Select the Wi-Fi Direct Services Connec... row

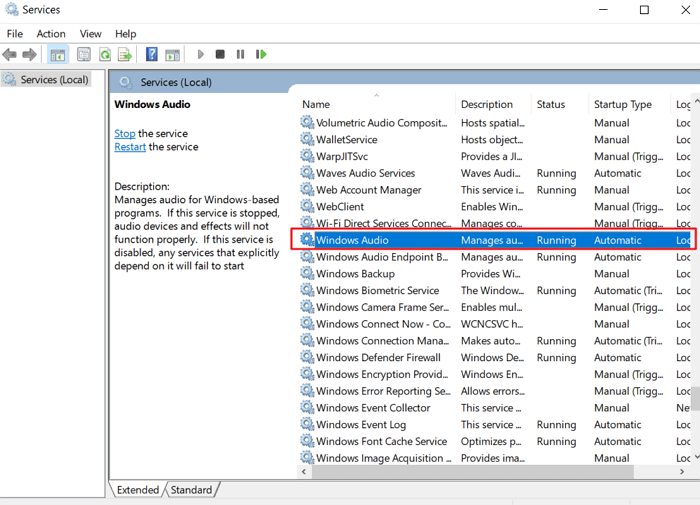pos(494,223)
